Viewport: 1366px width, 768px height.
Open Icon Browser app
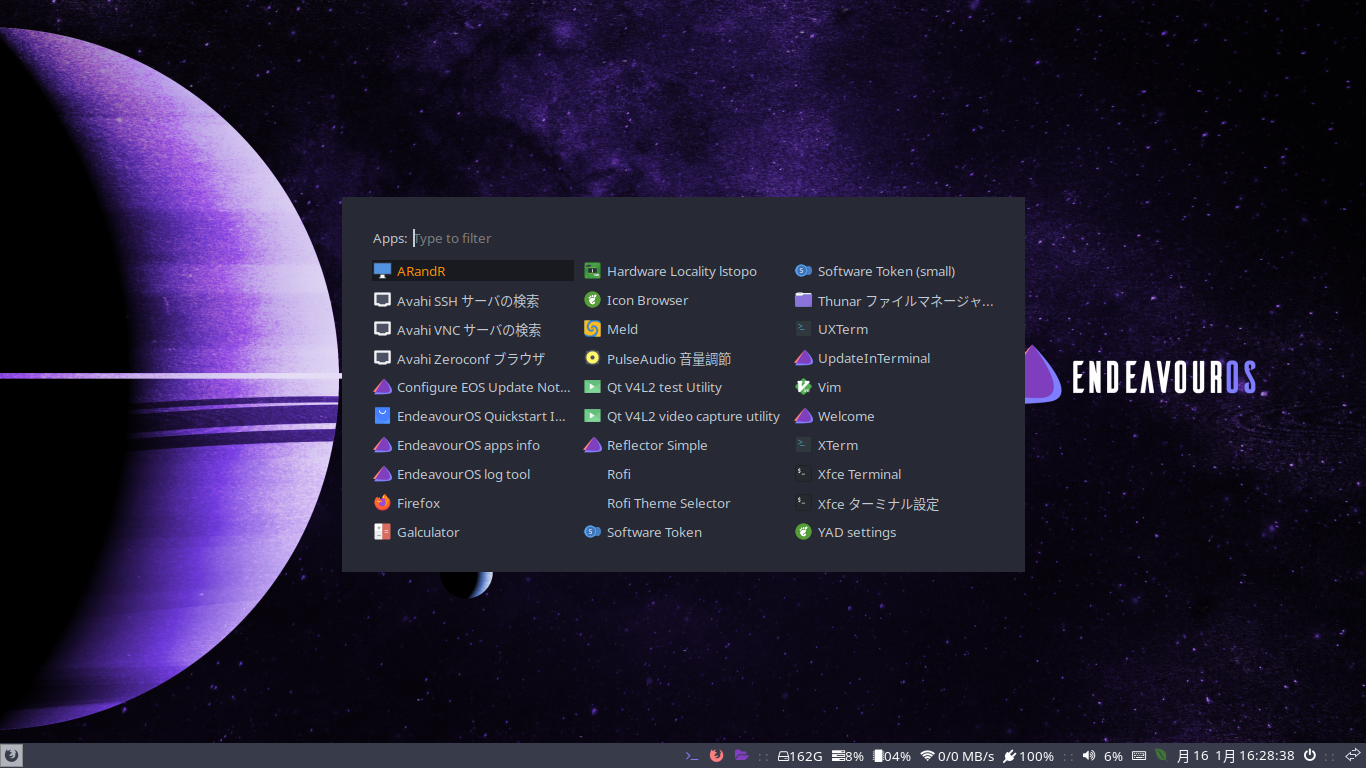(x=683, y=300)
